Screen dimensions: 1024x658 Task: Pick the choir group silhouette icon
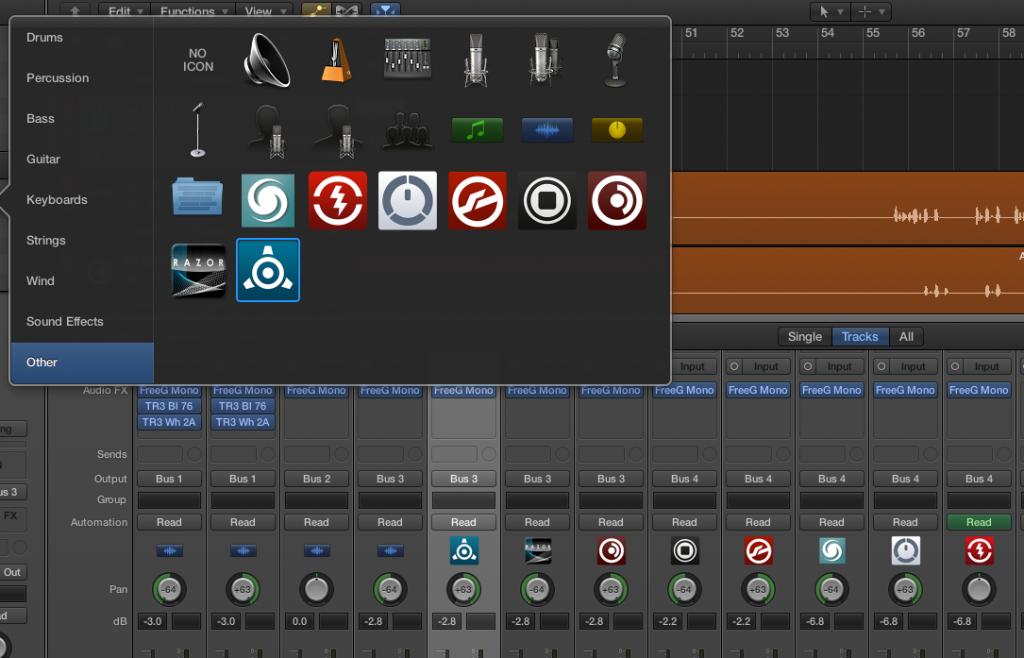(407, 130)
